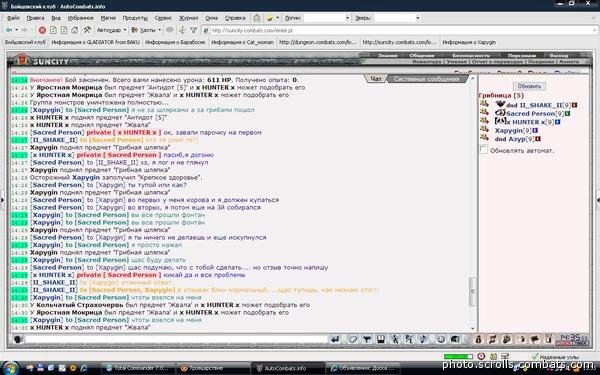This screenshot has width=600, height=375.
Task: Open Анкета link in game header
Action: click(x=569, y=62)
